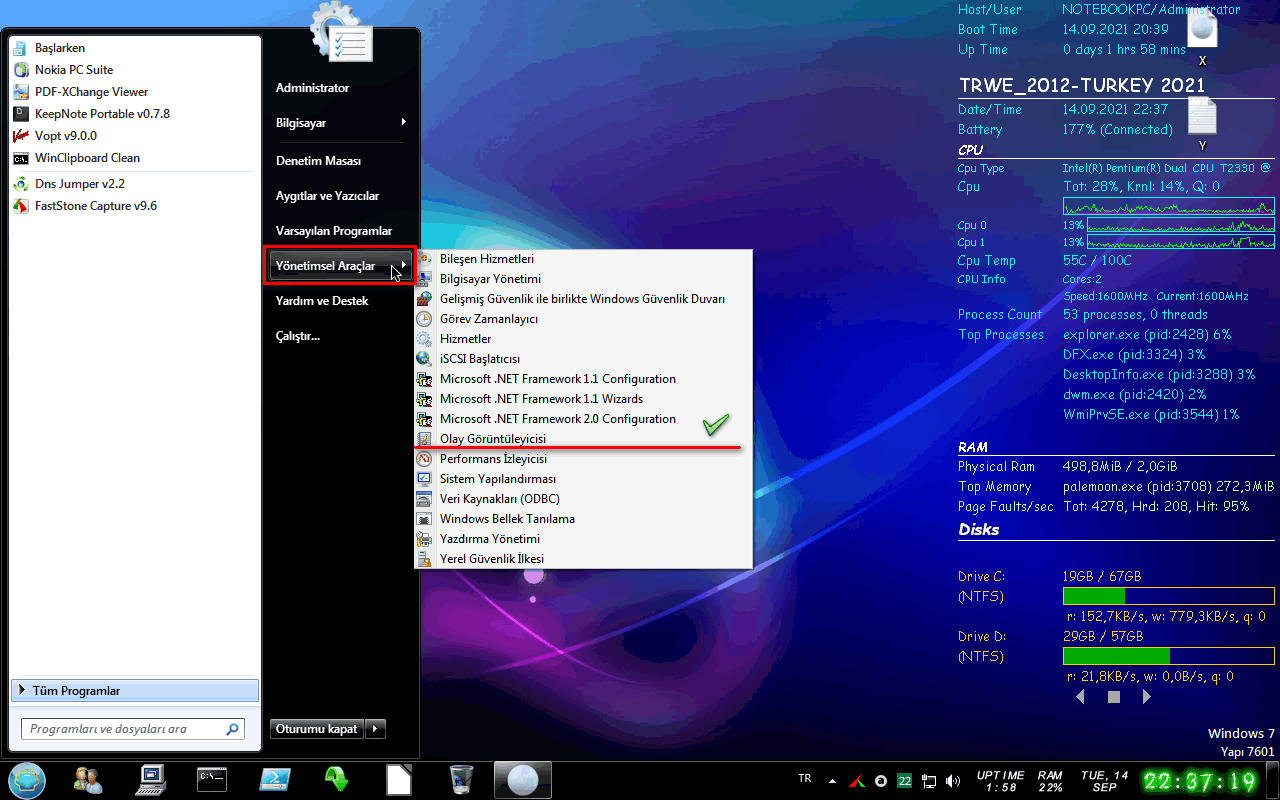Click the Yazdırma Yönetimi icon
The width and height of the screenshot is (1280, 800).
pyautogui.click(x=424, y=539)
